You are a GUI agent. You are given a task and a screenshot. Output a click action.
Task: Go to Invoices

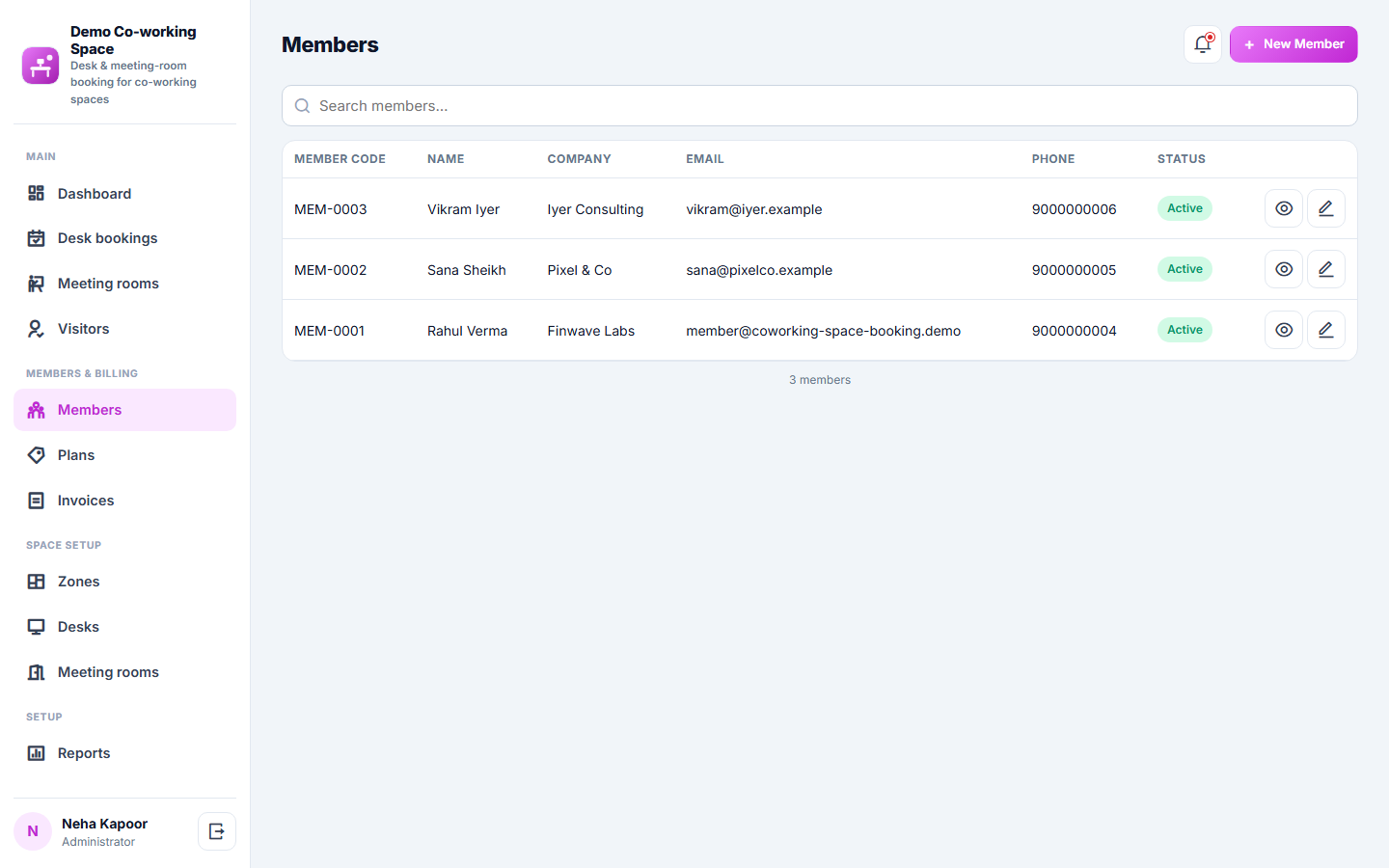pyautogui.click(x=125, y=501)
